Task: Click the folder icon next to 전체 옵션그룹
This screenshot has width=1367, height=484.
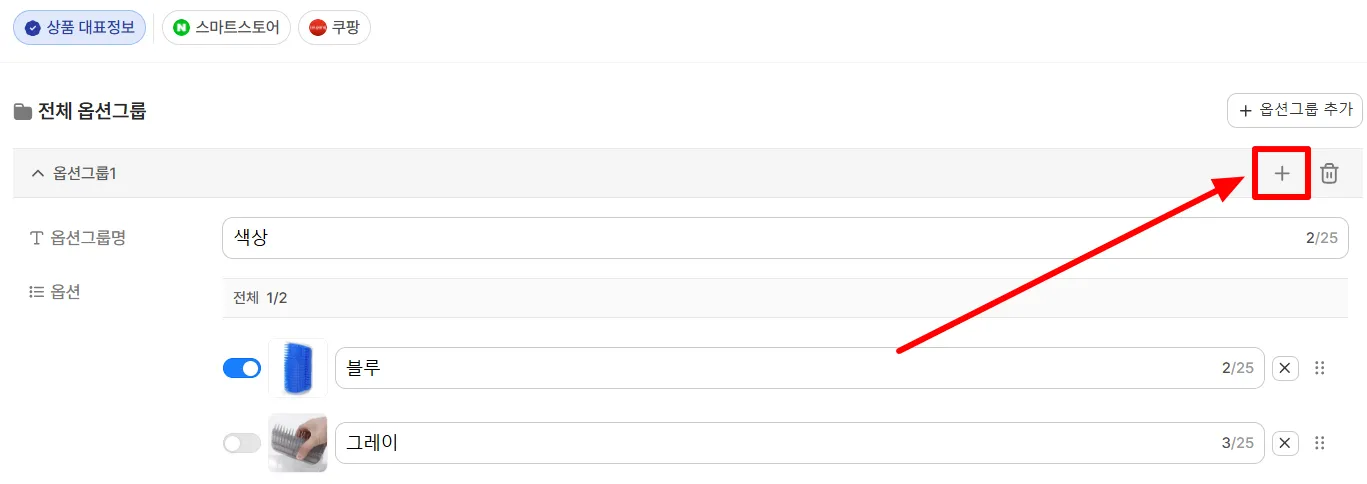Action: click(x=22, y=111)
